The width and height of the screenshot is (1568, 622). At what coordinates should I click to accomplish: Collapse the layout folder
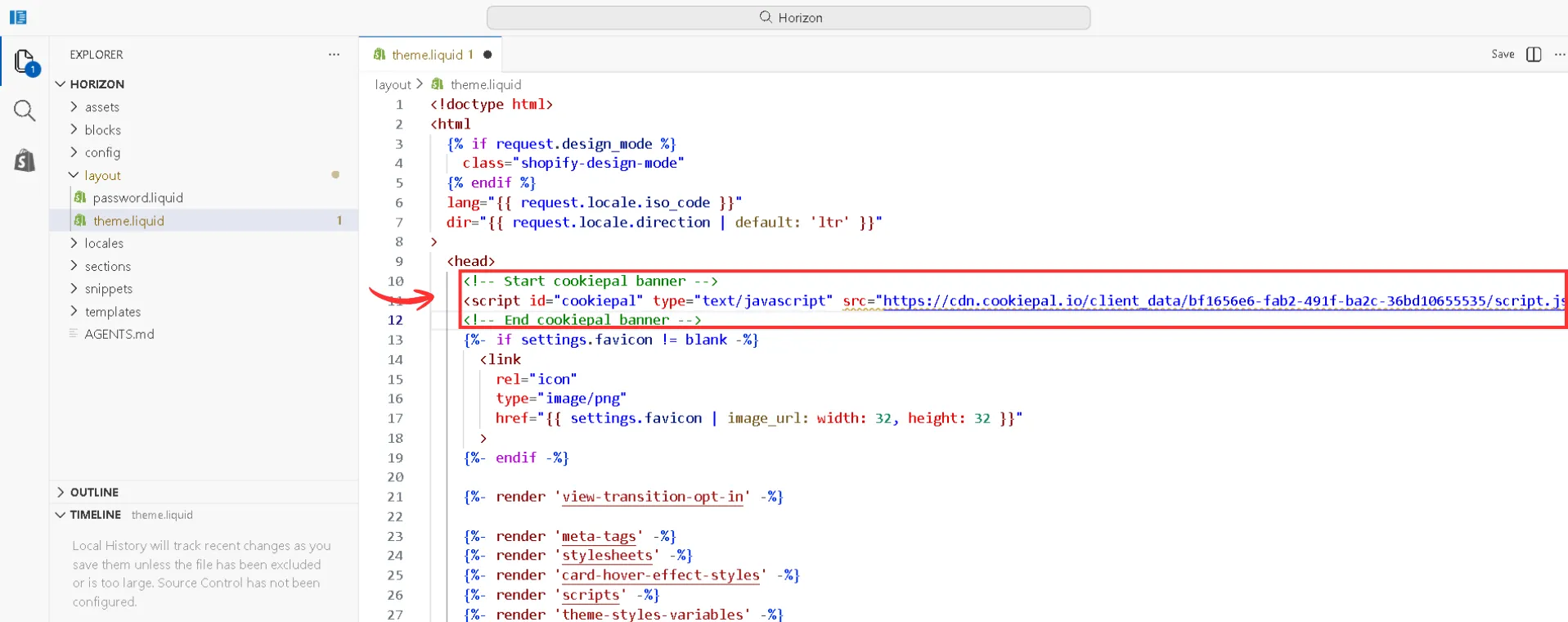pos(74,175)
